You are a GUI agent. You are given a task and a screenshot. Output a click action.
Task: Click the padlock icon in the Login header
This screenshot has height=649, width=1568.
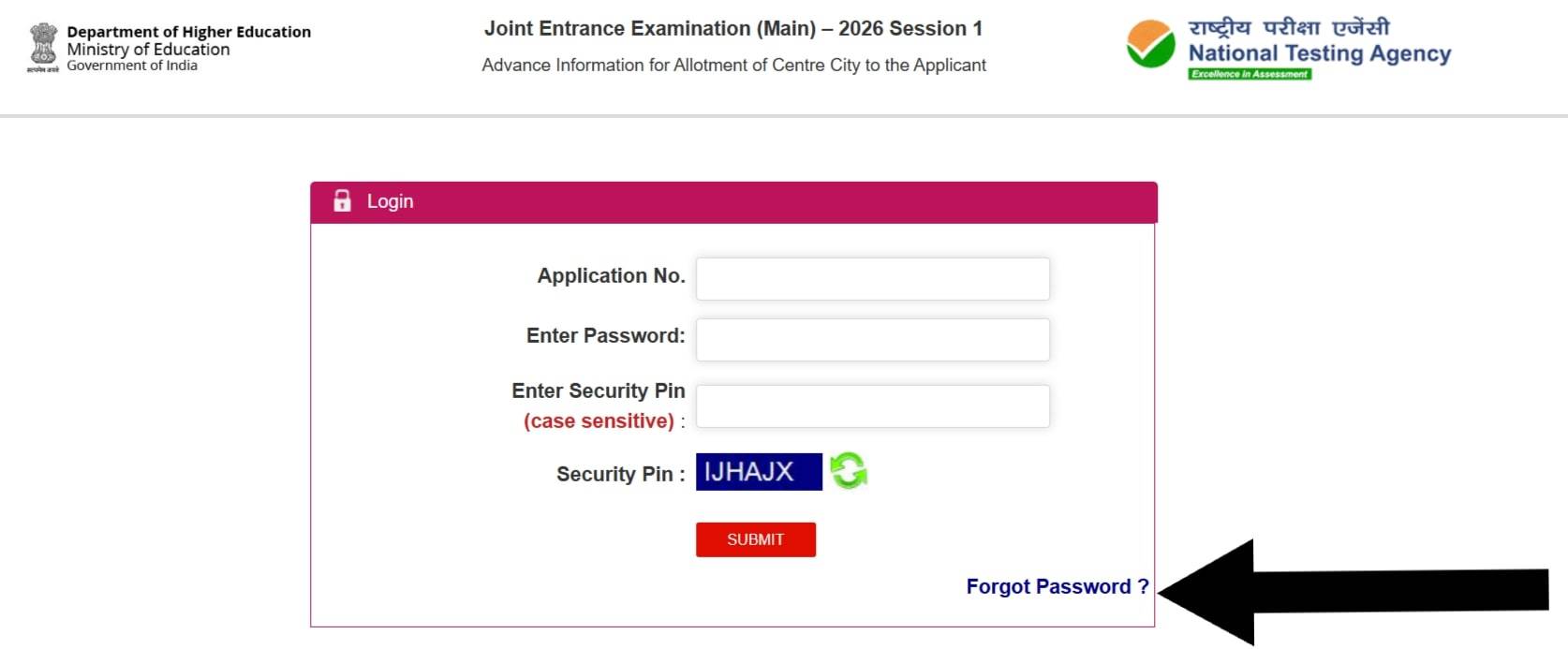pyautogui.click(x=342, y=199)
